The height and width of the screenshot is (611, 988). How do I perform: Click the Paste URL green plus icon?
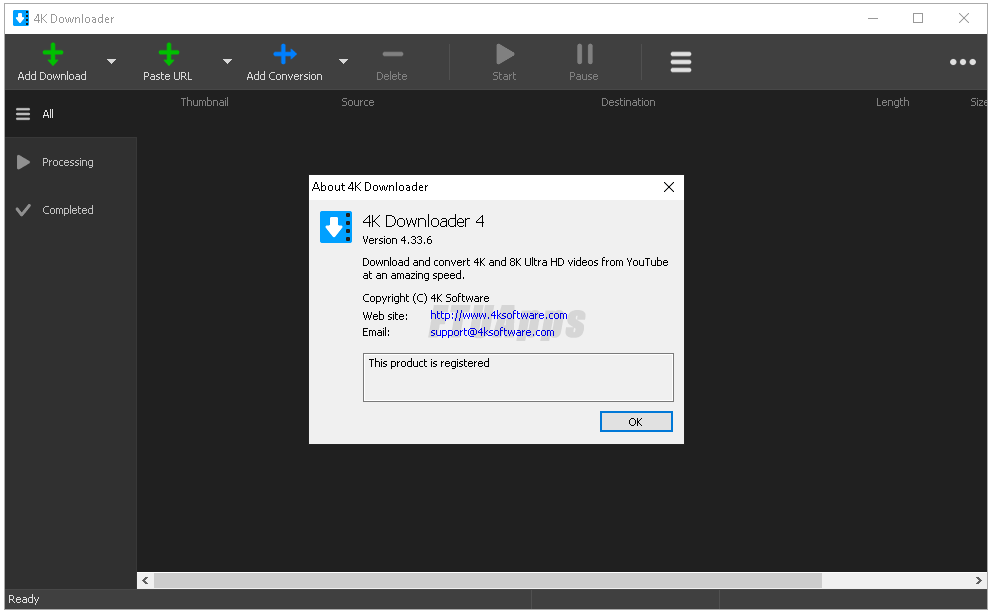tap(169, 54)
